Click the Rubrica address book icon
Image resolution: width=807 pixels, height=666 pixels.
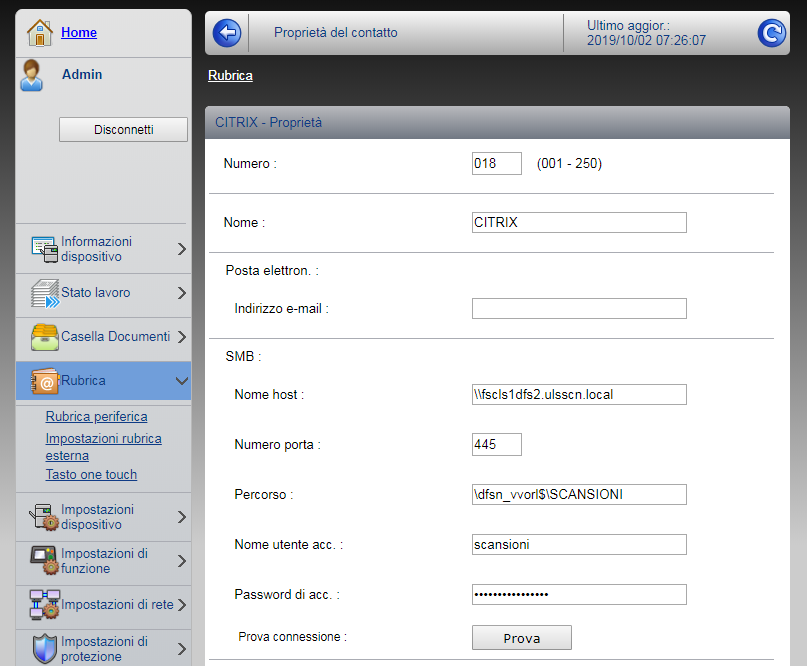click(45, 381)
